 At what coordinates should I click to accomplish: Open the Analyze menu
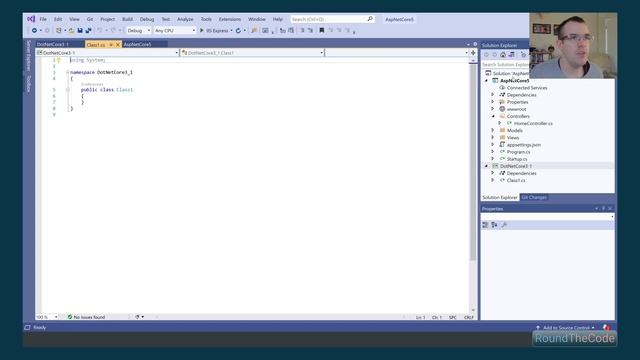click(x=185, y=19)
